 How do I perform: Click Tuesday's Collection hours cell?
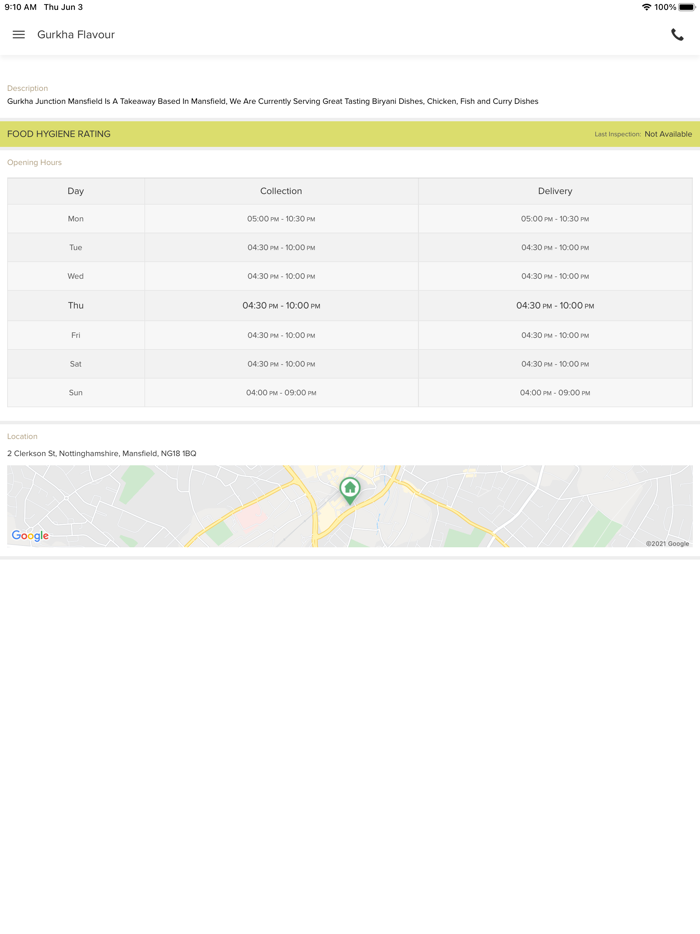(x=281, y=247)
